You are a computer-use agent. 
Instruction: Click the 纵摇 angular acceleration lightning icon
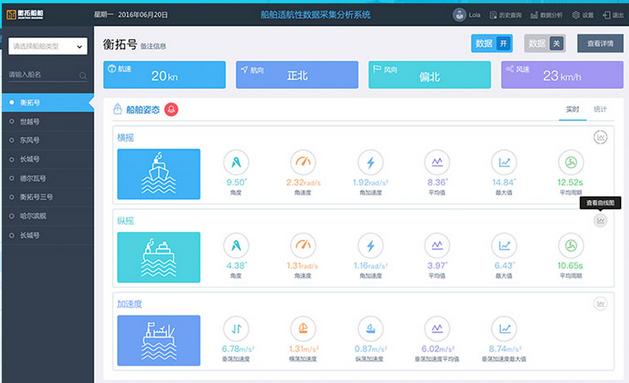(x=370, y=245)
